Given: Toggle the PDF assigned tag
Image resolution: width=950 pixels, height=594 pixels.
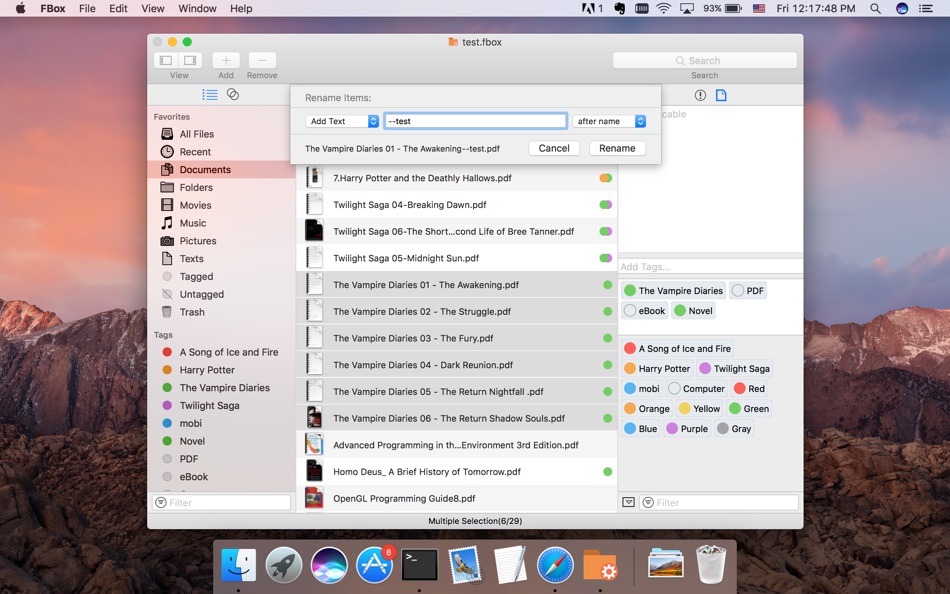Looking at the screenshot, I should pyautogui.click(x=748, y=291).
